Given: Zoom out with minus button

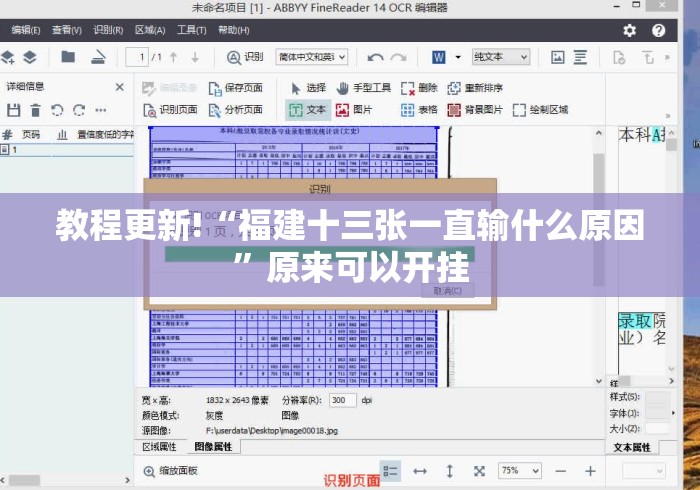Looking at the screenshot, I should tap(561, 471).
